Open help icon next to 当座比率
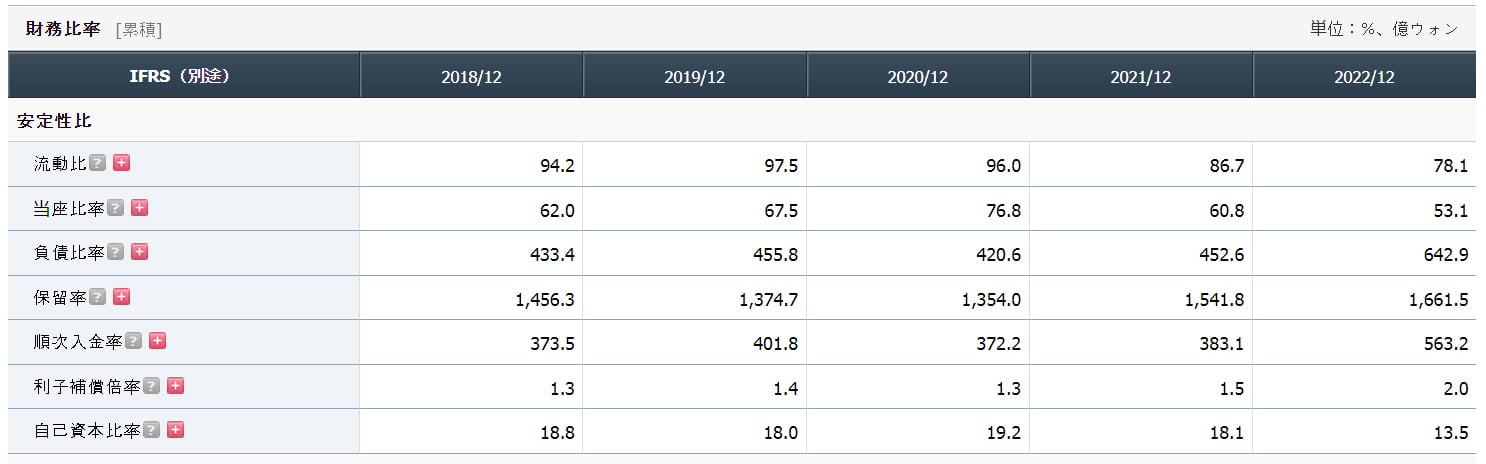Screen dimensions: 1486x464 115,207
